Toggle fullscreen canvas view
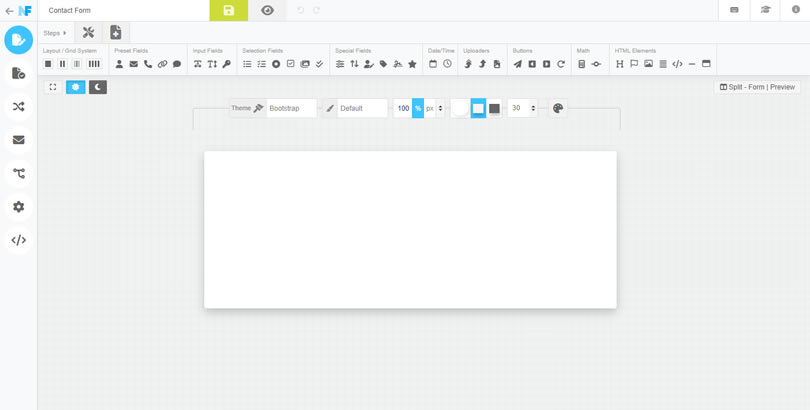This screenshot has height=410, width=810. tap(53, 87)
